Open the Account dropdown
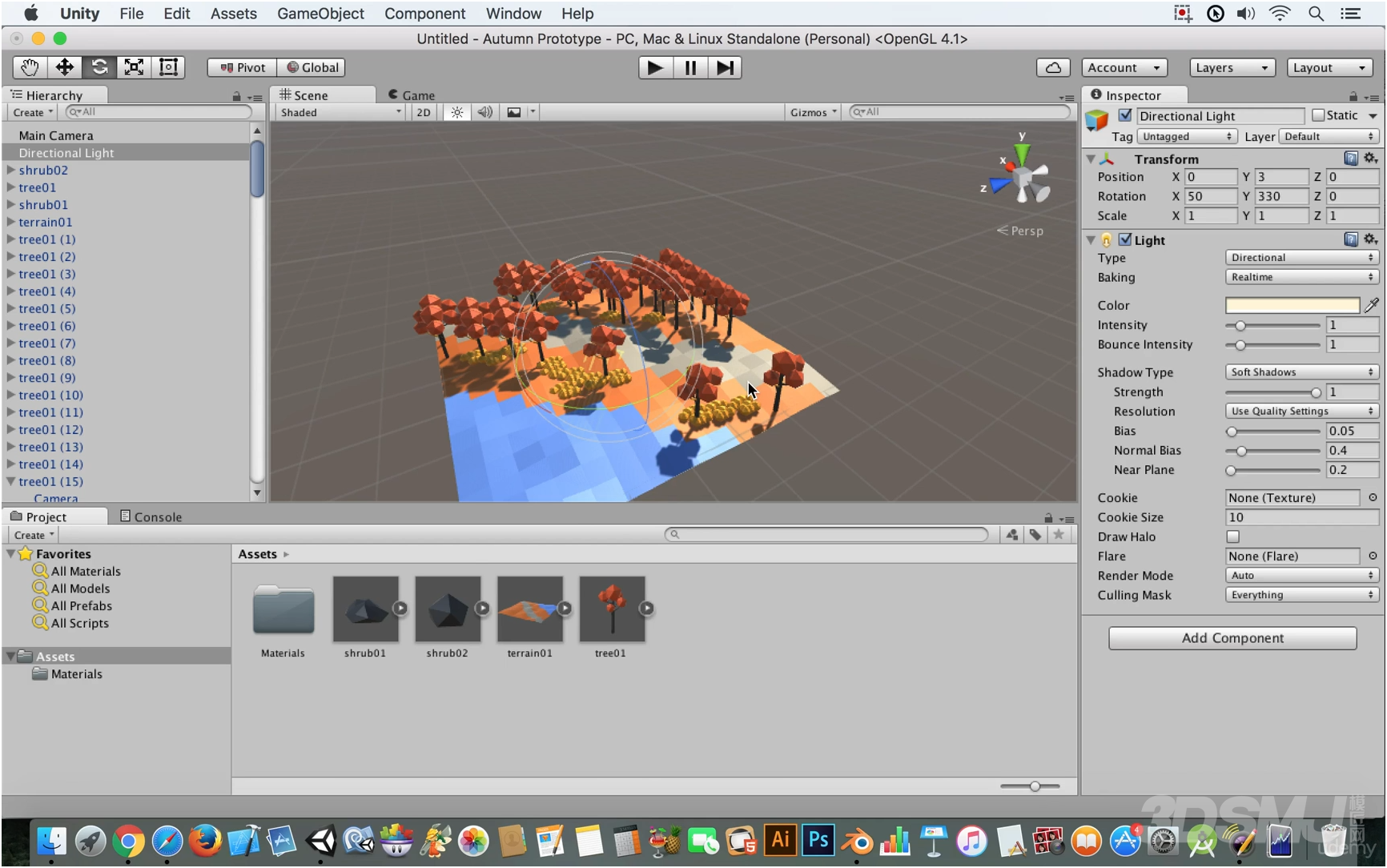Viewport: 1387px width, 868px height. 1124,67
